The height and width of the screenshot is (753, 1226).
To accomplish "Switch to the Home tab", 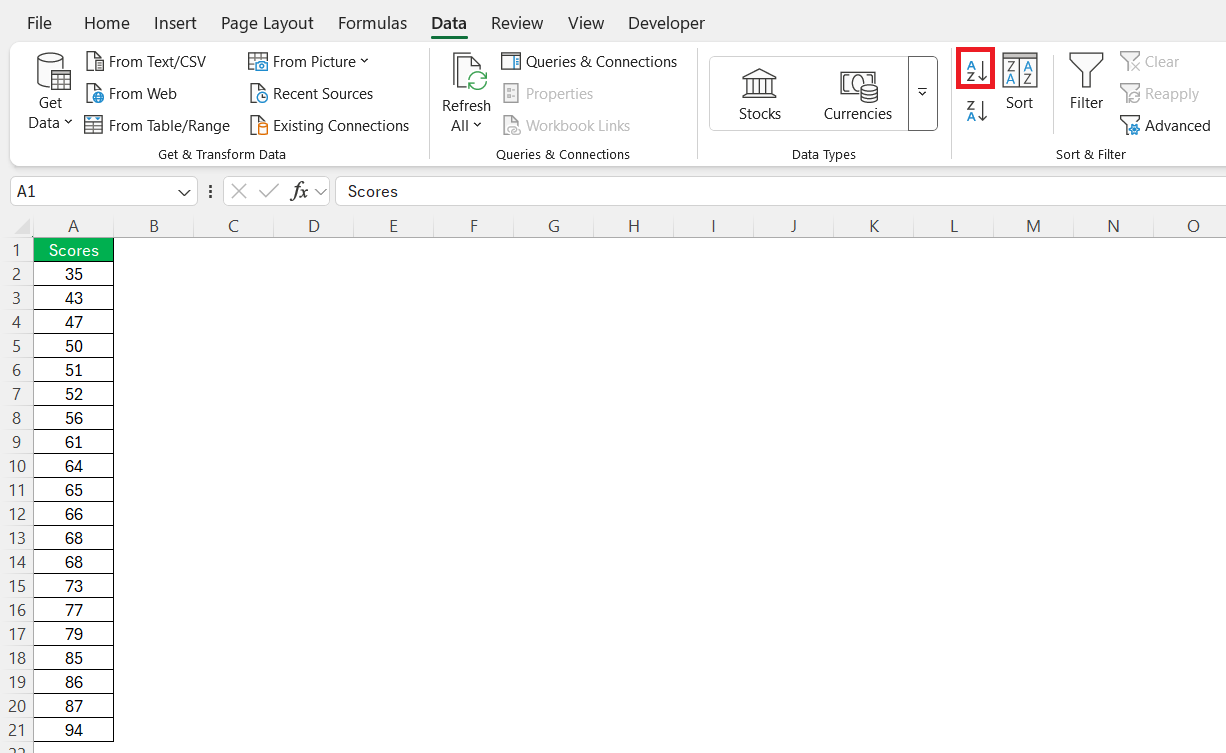I will coord(107,23).
